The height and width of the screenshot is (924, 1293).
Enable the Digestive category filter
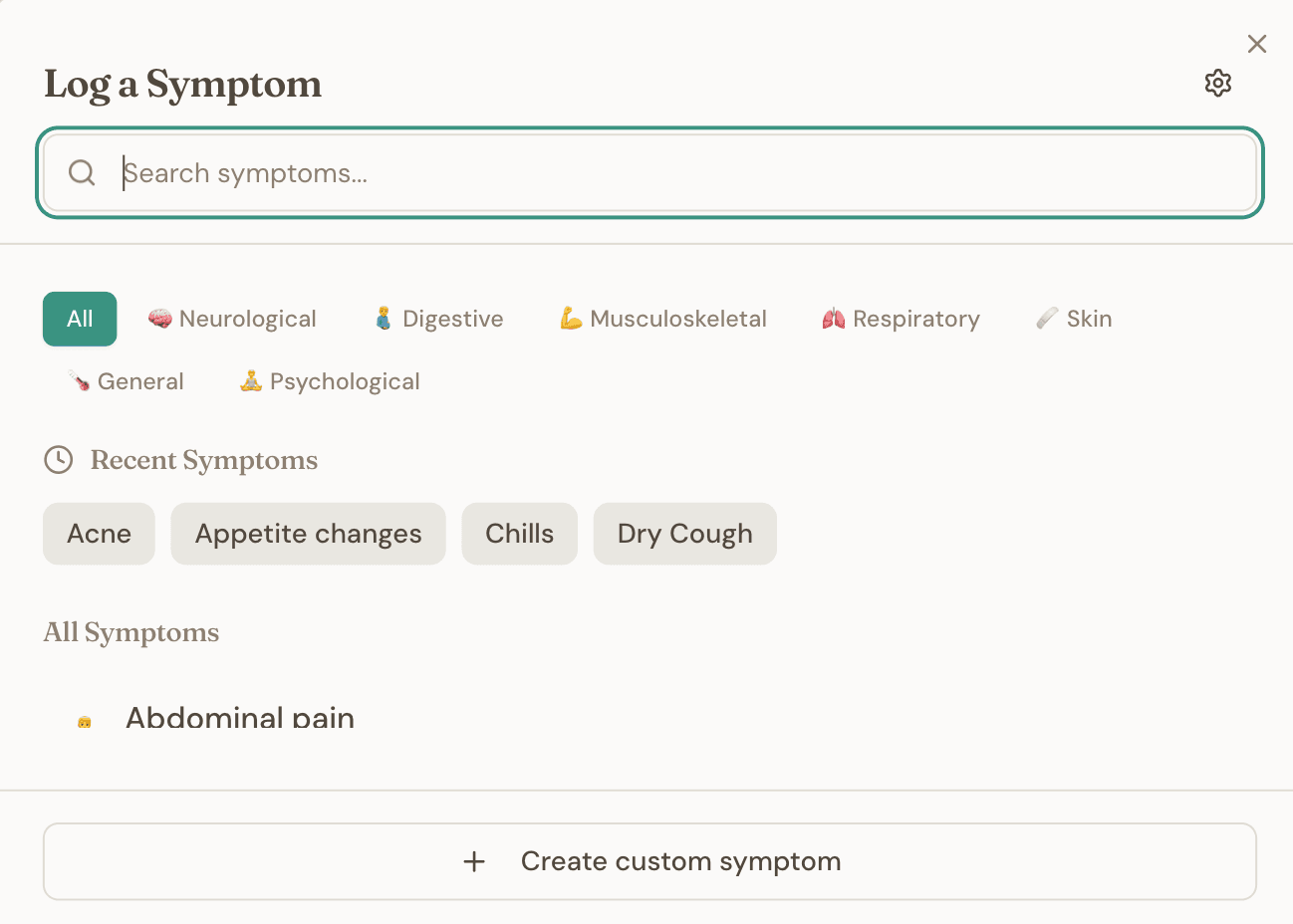click(x=436, y=319)
